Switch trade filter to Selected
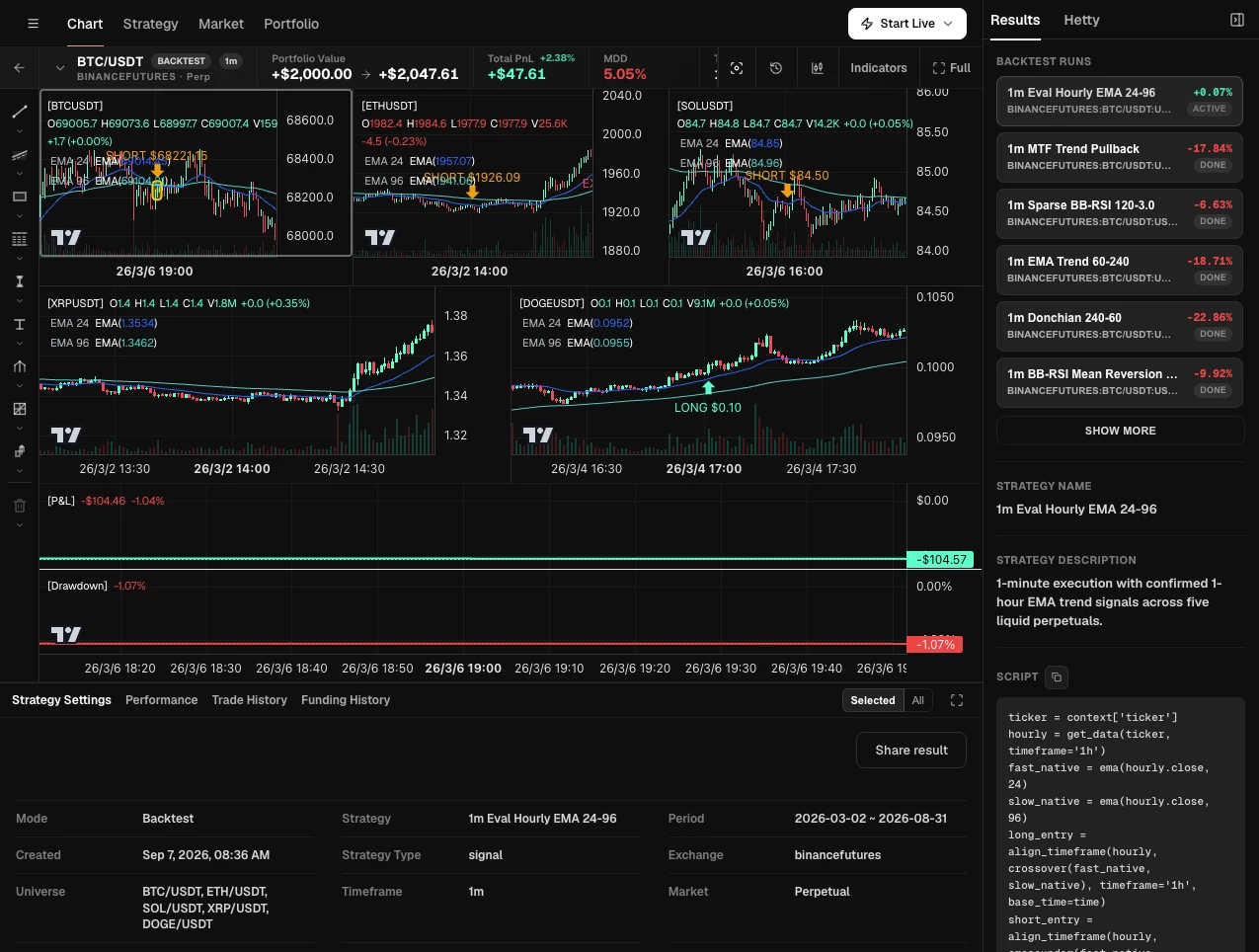The height and width of the screenshot is (952, 1259). [x=873, y=700]
